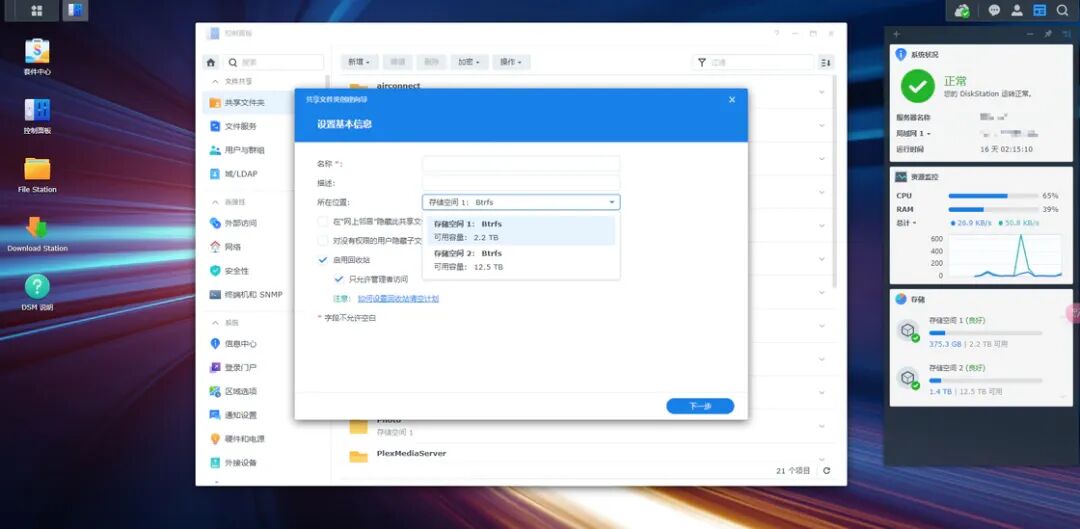Click the Control Panel home icon

[x=211, y=62]
